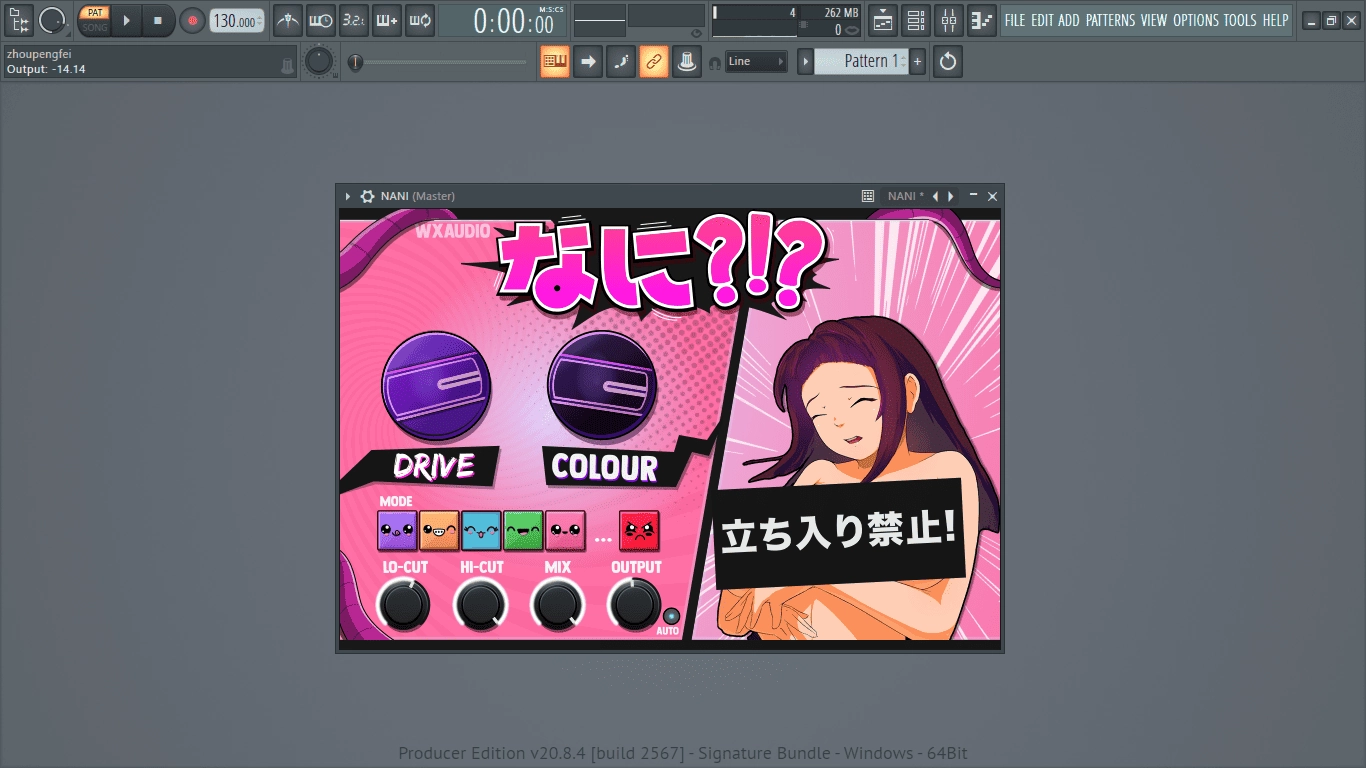Add a new pattern with the plus button
The width and height of the screenshot is (1366, 768).
918,62
